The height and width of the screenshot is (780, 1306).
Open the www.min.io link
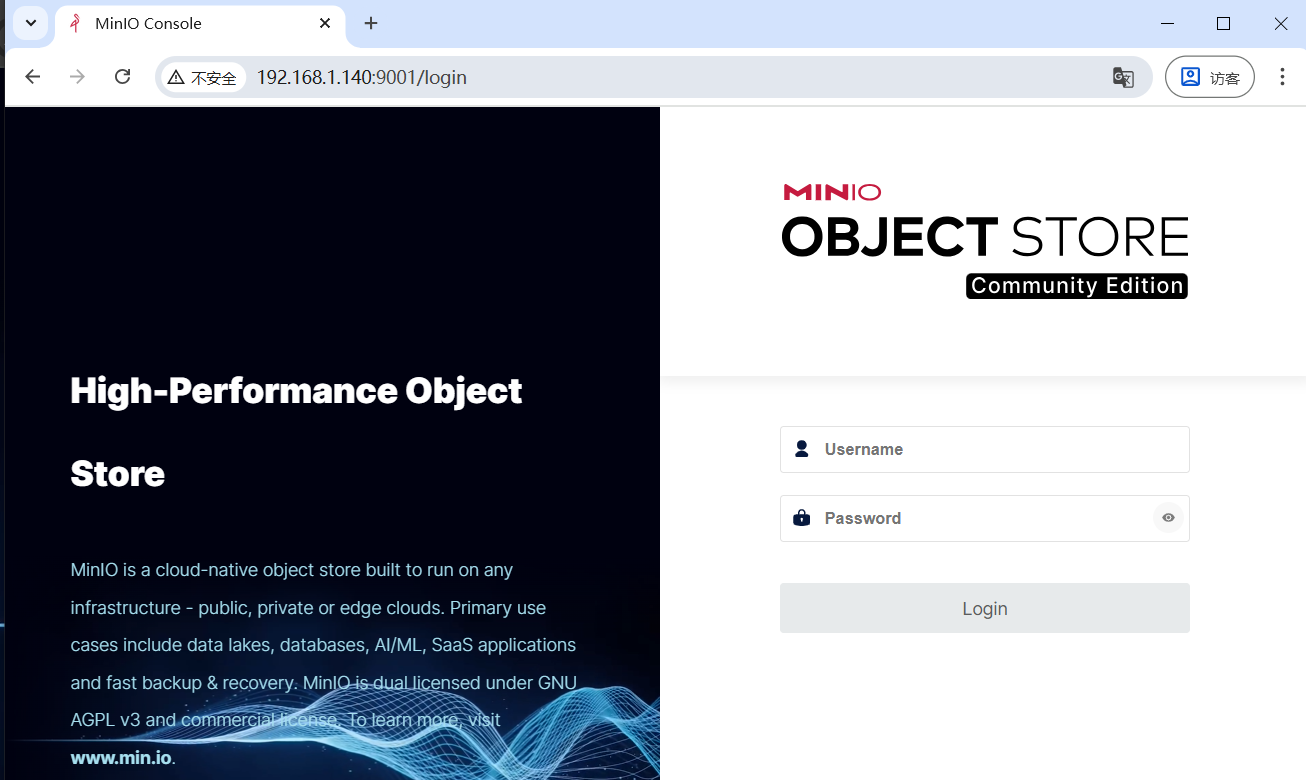tap(121, 757)
